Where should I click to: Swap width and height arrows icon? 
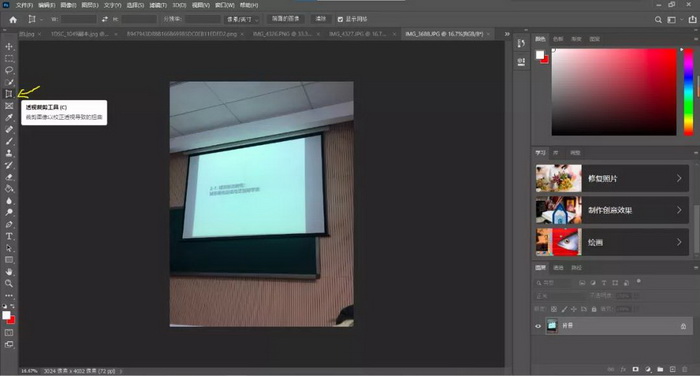pyautogui.click(x=104, y=19)
